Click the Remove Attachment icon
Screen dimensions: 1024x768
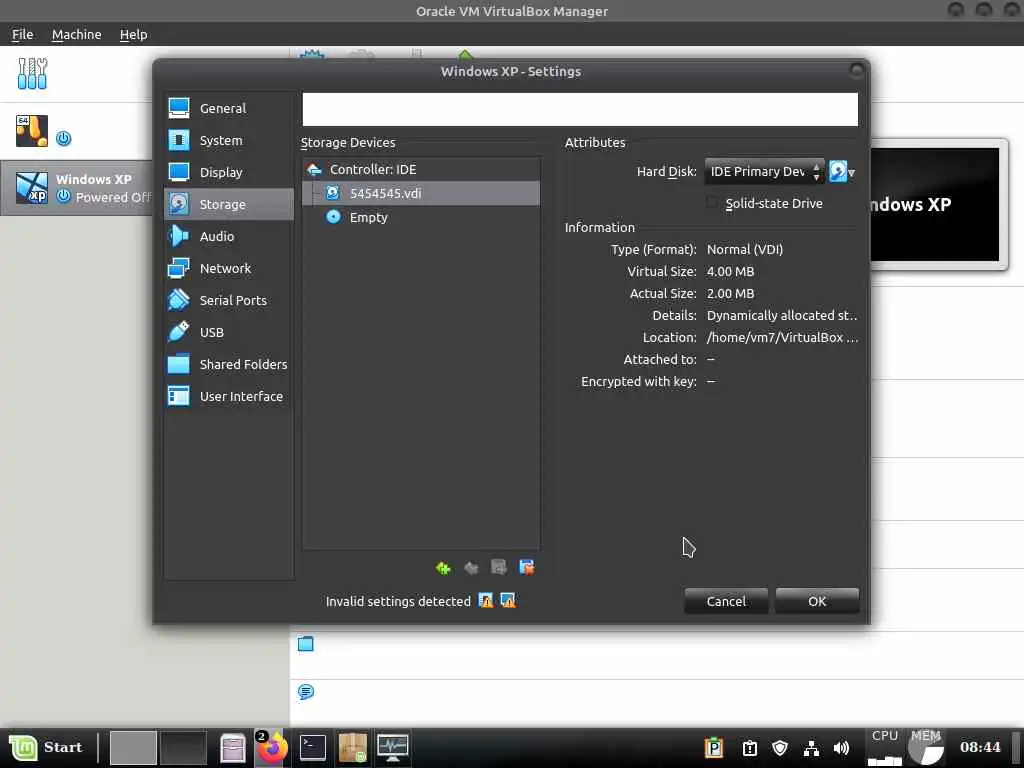click(x=526, y=568)
